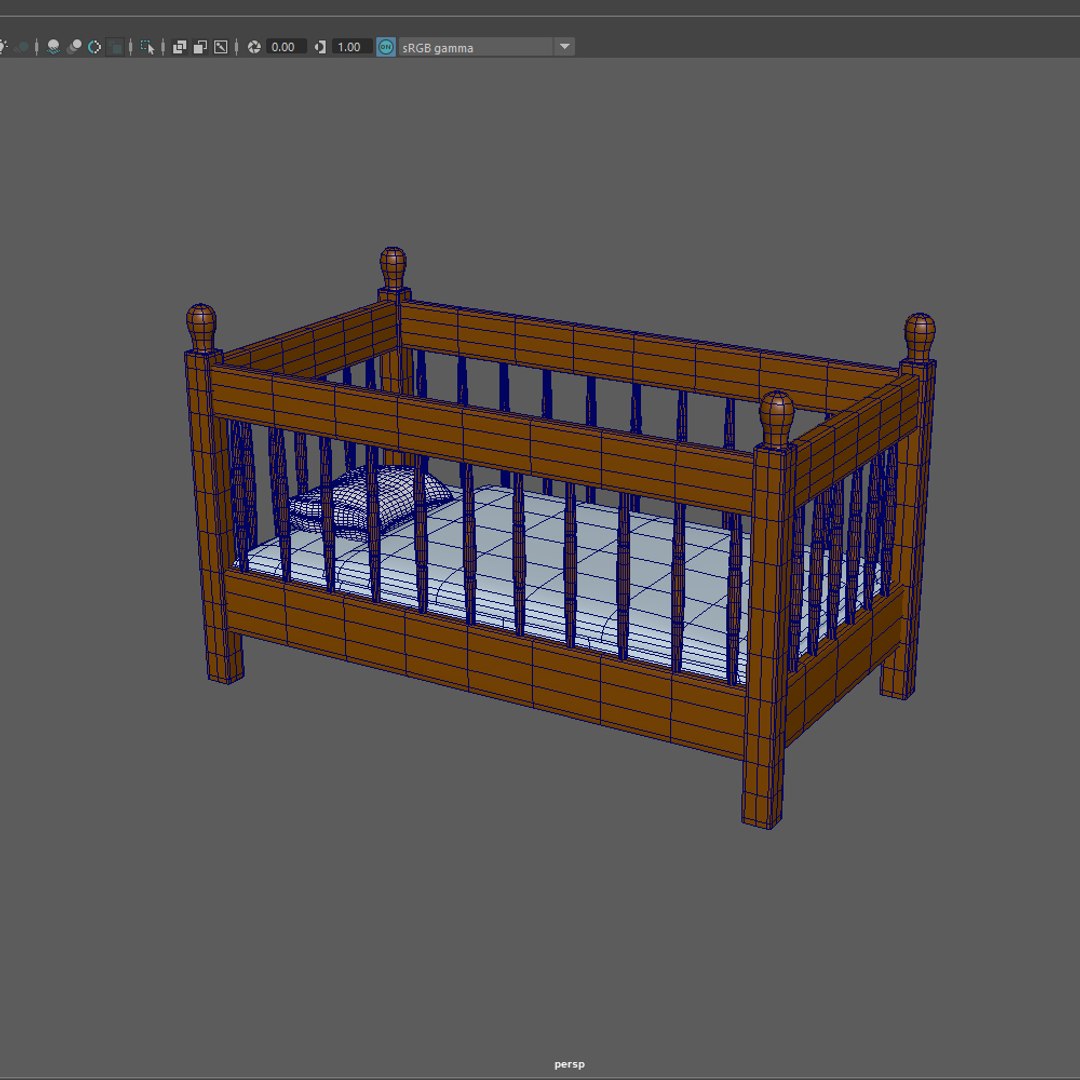Click the exposure aperture icon
Image resolution: width=1080 pixels, height=1080 pixels.
tap(254, 47)
